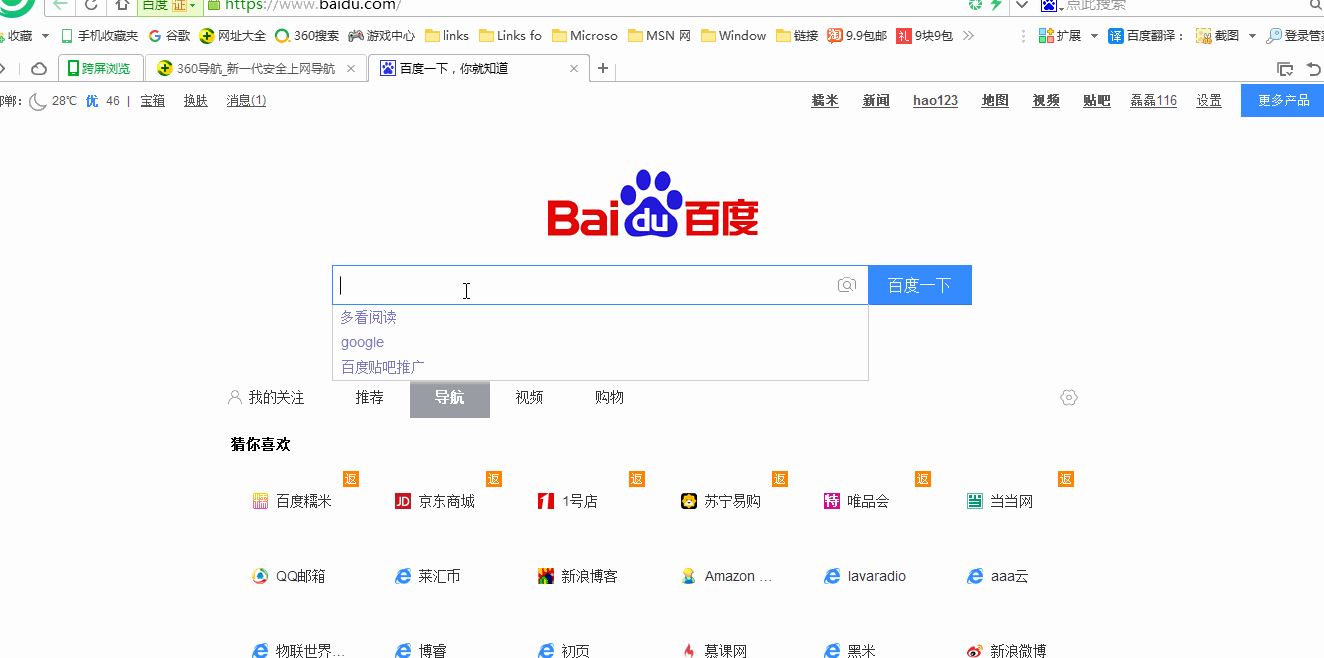The width and height of the screenshot is (1324, 658).
Task: Click the restore closed tab icon
Action: tap(1314, 69)
